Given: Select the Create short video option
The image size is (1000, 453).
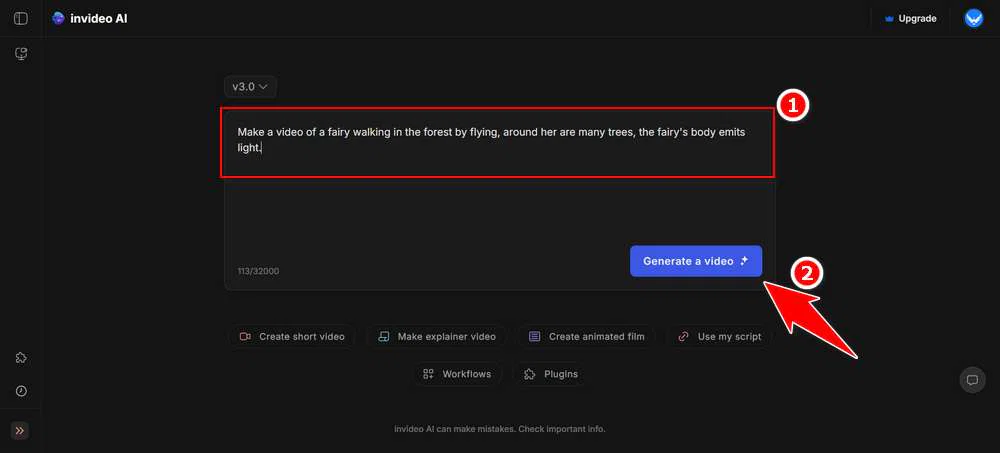Looking at the screenshot, I should [x=292, y=337].
